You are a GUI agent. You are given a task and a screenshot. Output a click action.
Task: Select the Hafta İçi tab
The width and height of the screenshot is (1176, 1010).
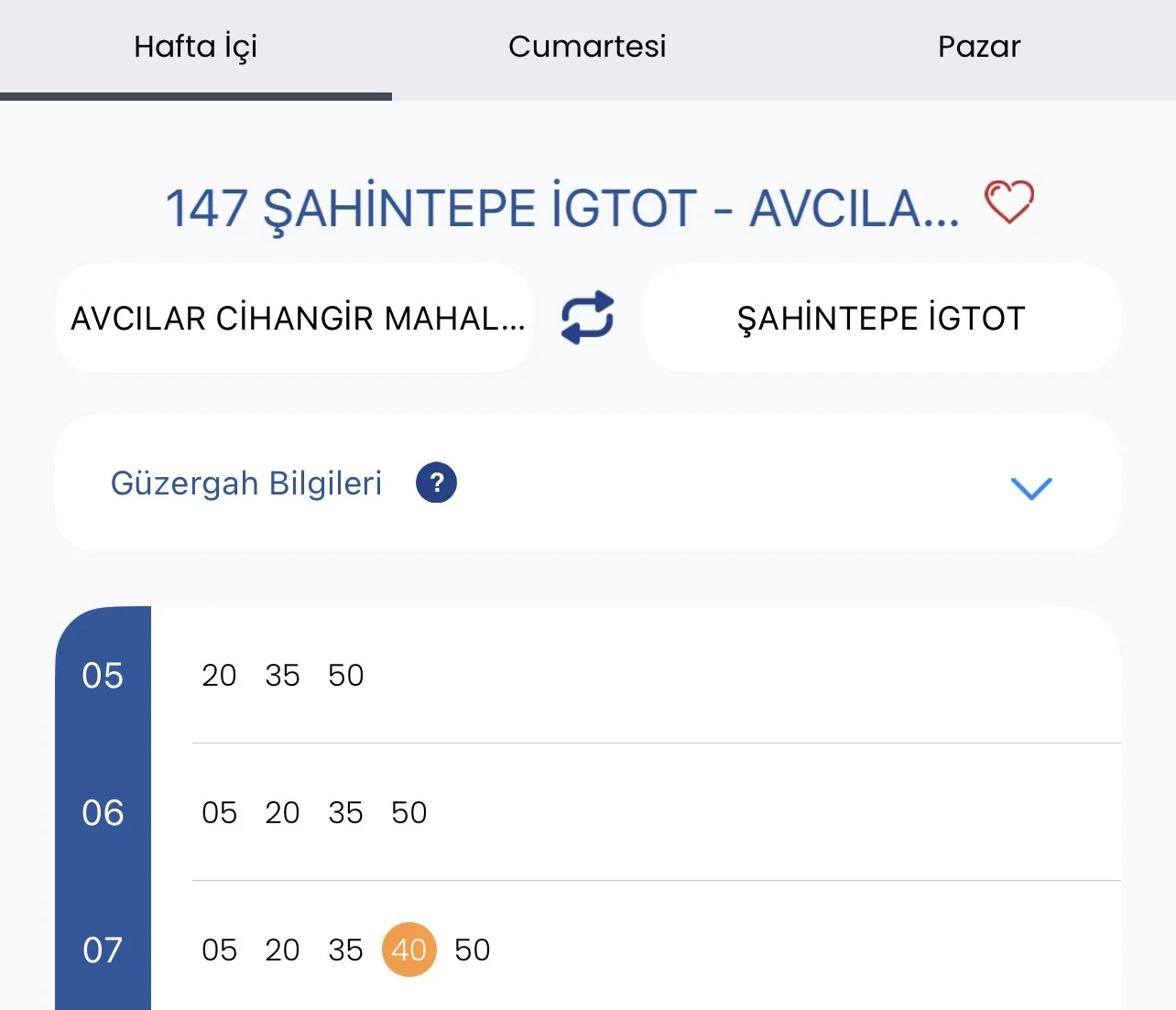point(195,47)
